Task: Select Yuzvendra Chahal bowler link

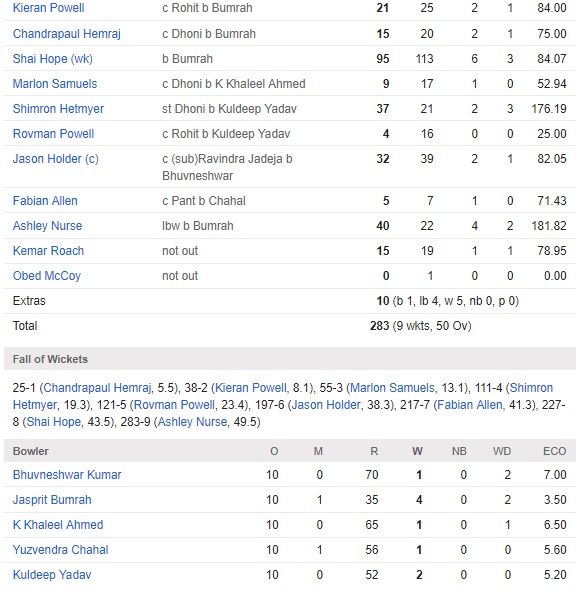Action: point(60,549)
